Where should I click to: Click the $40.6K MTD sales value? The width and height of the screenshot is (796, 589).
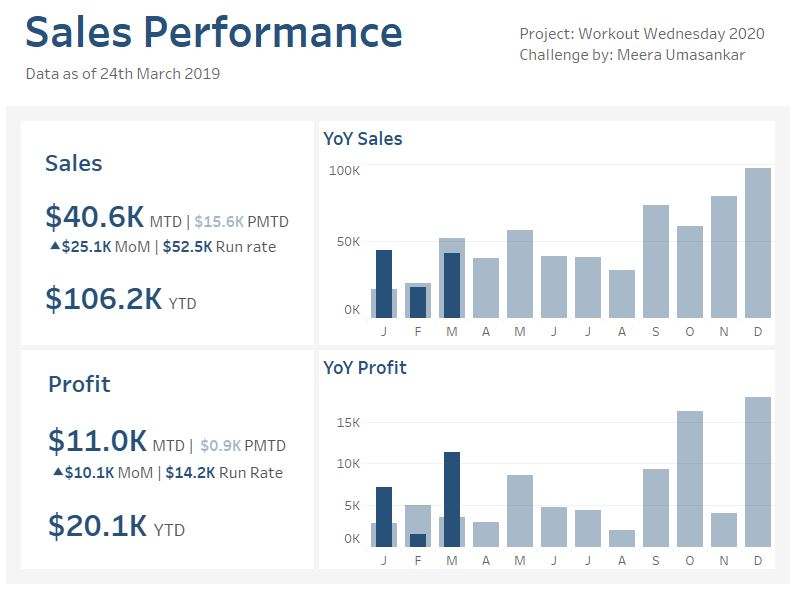[95, 217]
